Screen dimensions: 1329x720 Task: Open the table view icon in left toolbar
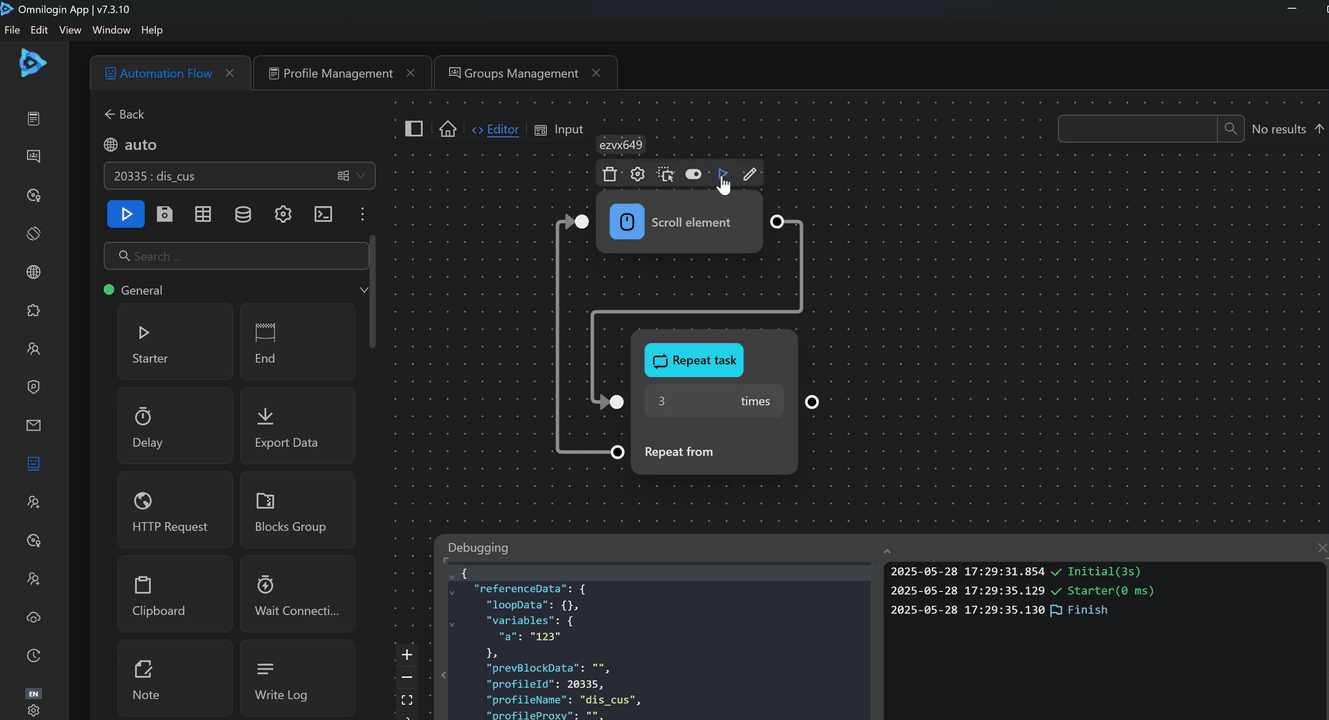tap(203, 214)
